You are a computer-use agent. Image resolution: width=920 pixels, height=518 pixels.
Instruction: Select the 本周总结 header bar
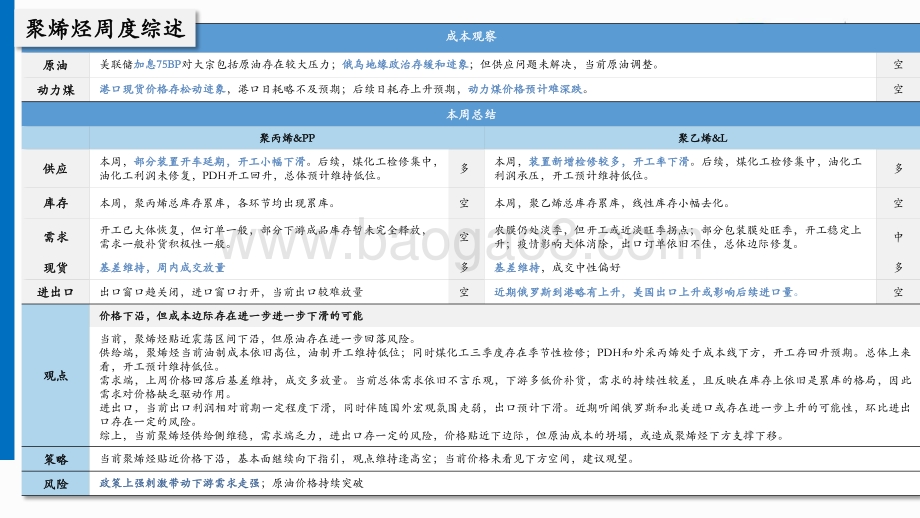471,114
